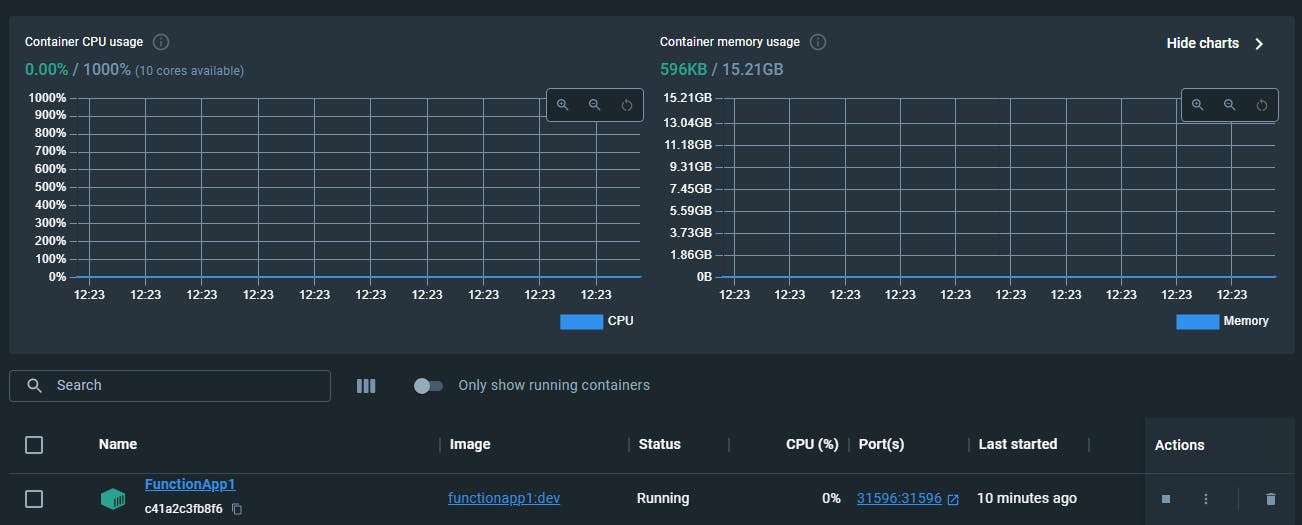
Task: Zoom out on the CPU chart
Action: [x=594, y=105]
